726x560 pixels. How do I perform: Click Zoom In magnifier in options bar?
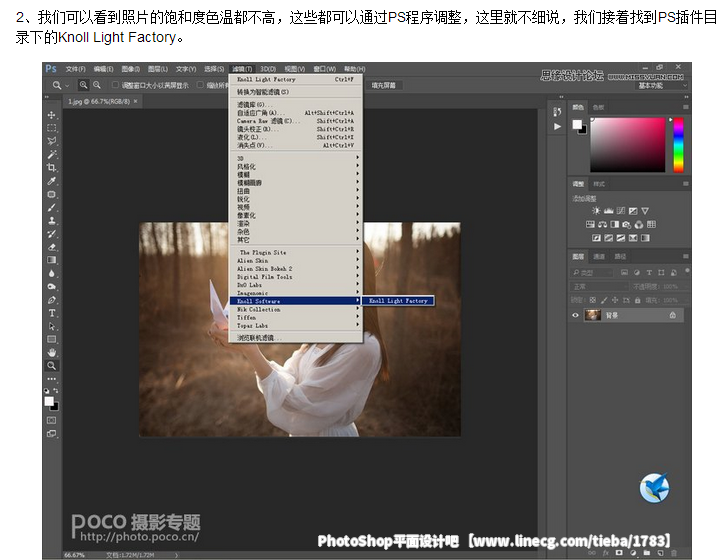[83, 85]
